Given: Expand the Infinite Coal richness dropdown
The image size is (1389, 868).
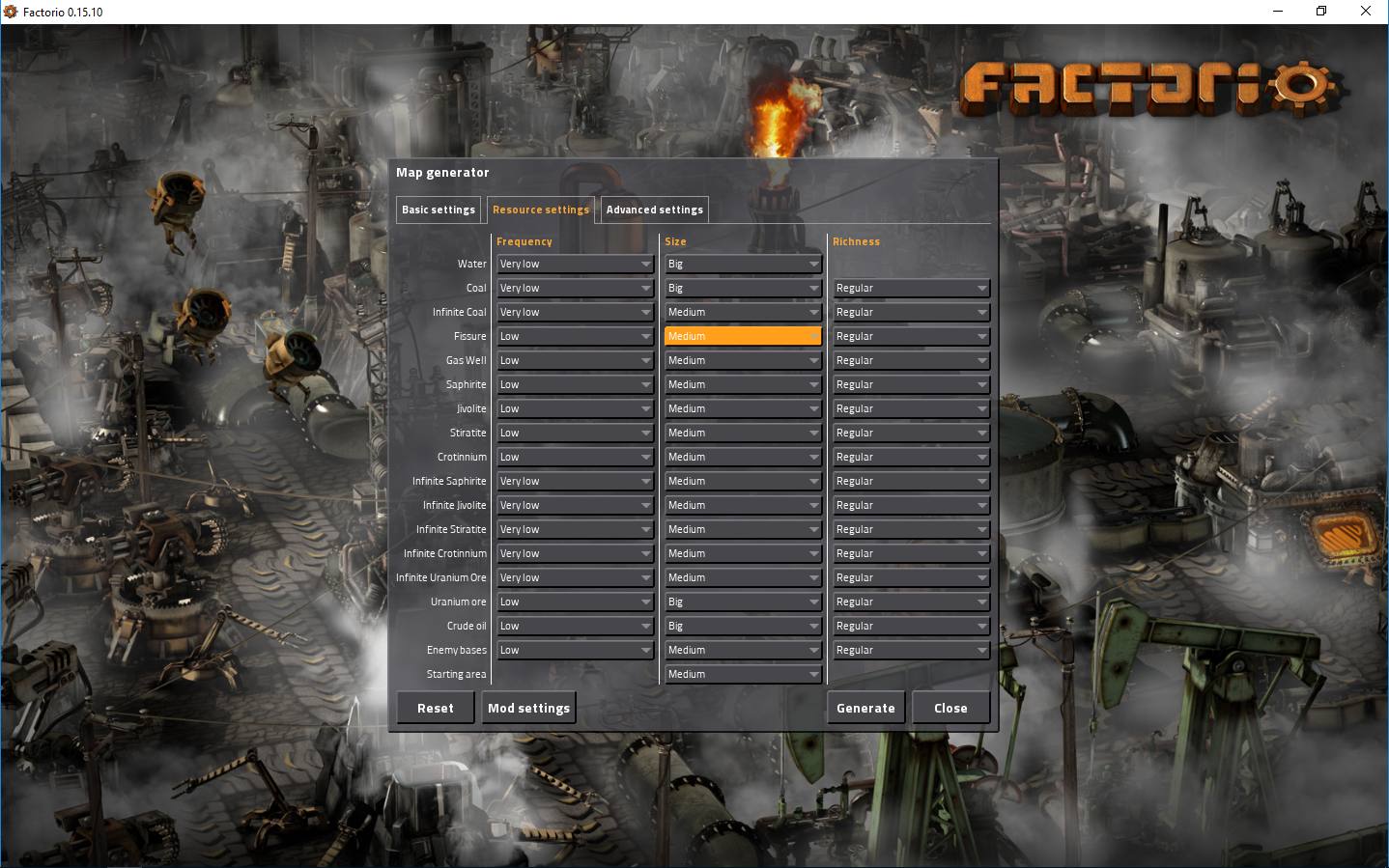Looking at the screenshot, I should tap(912, 312).
